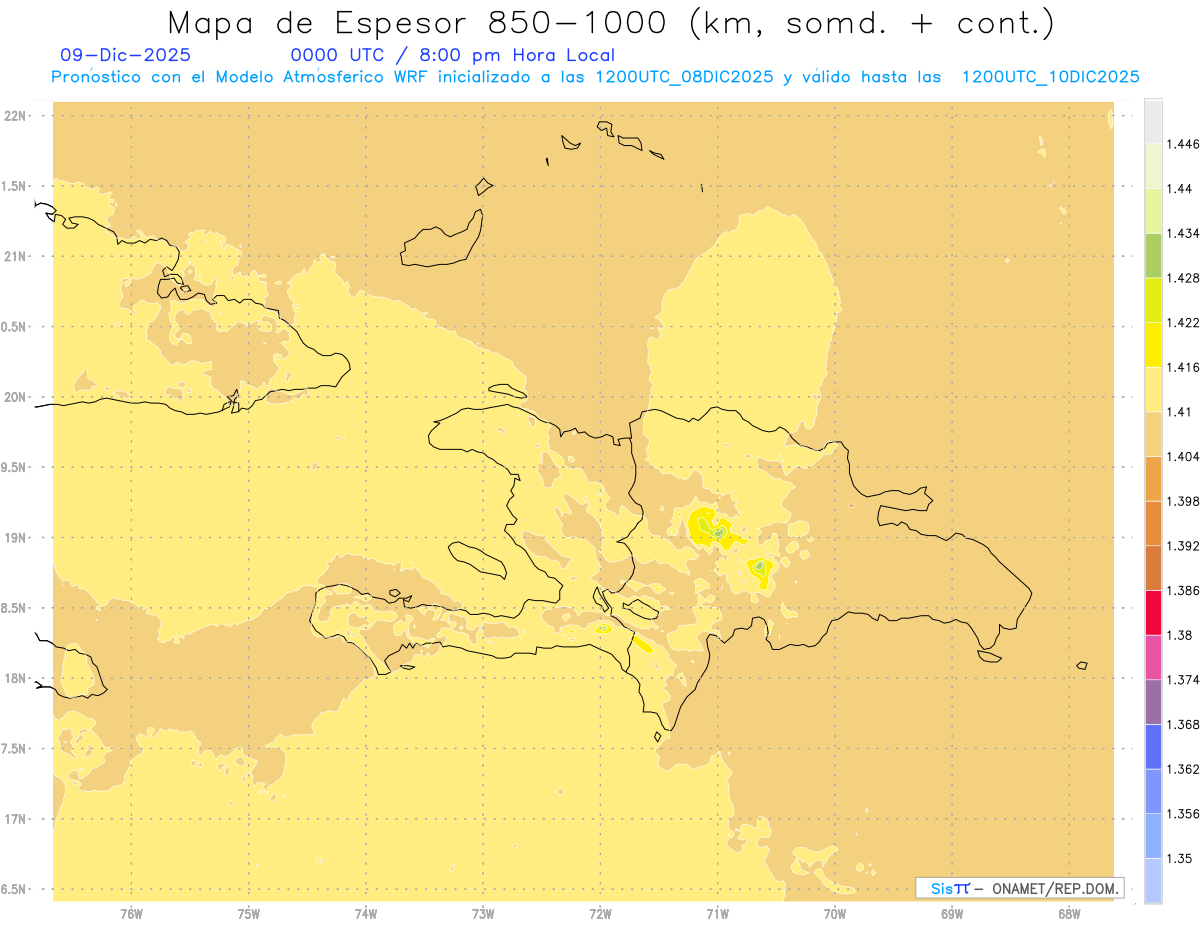Click the "73W" longitude label

click(483, 913)
